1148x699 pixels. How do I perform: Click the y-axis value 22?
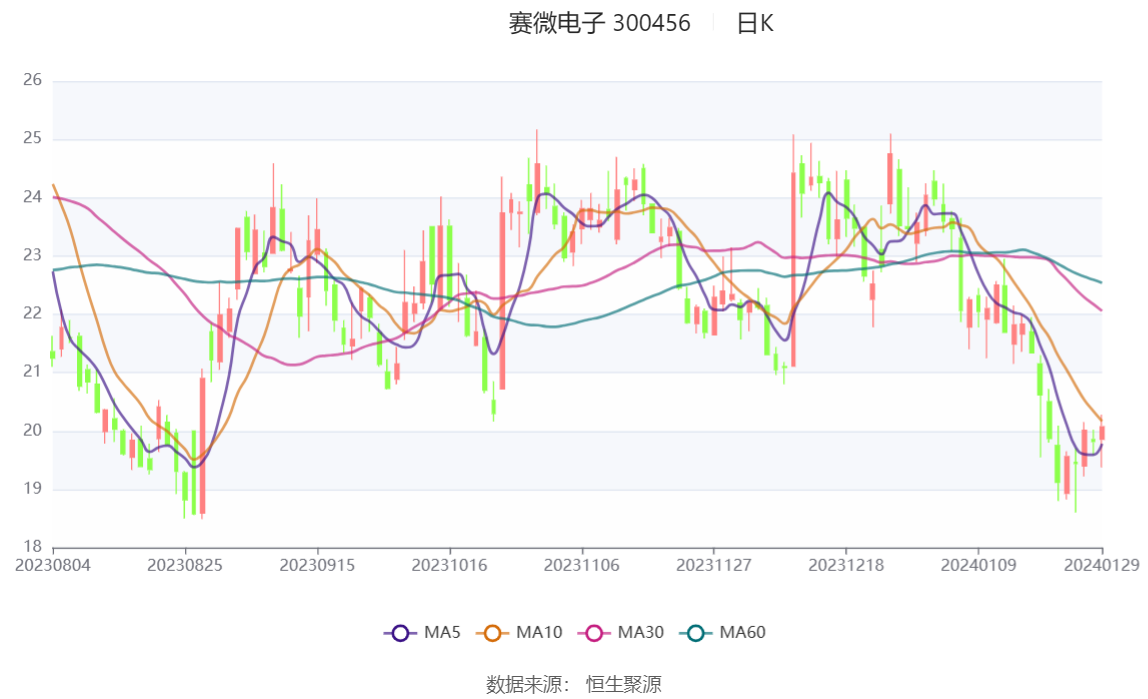coord(32,313)
